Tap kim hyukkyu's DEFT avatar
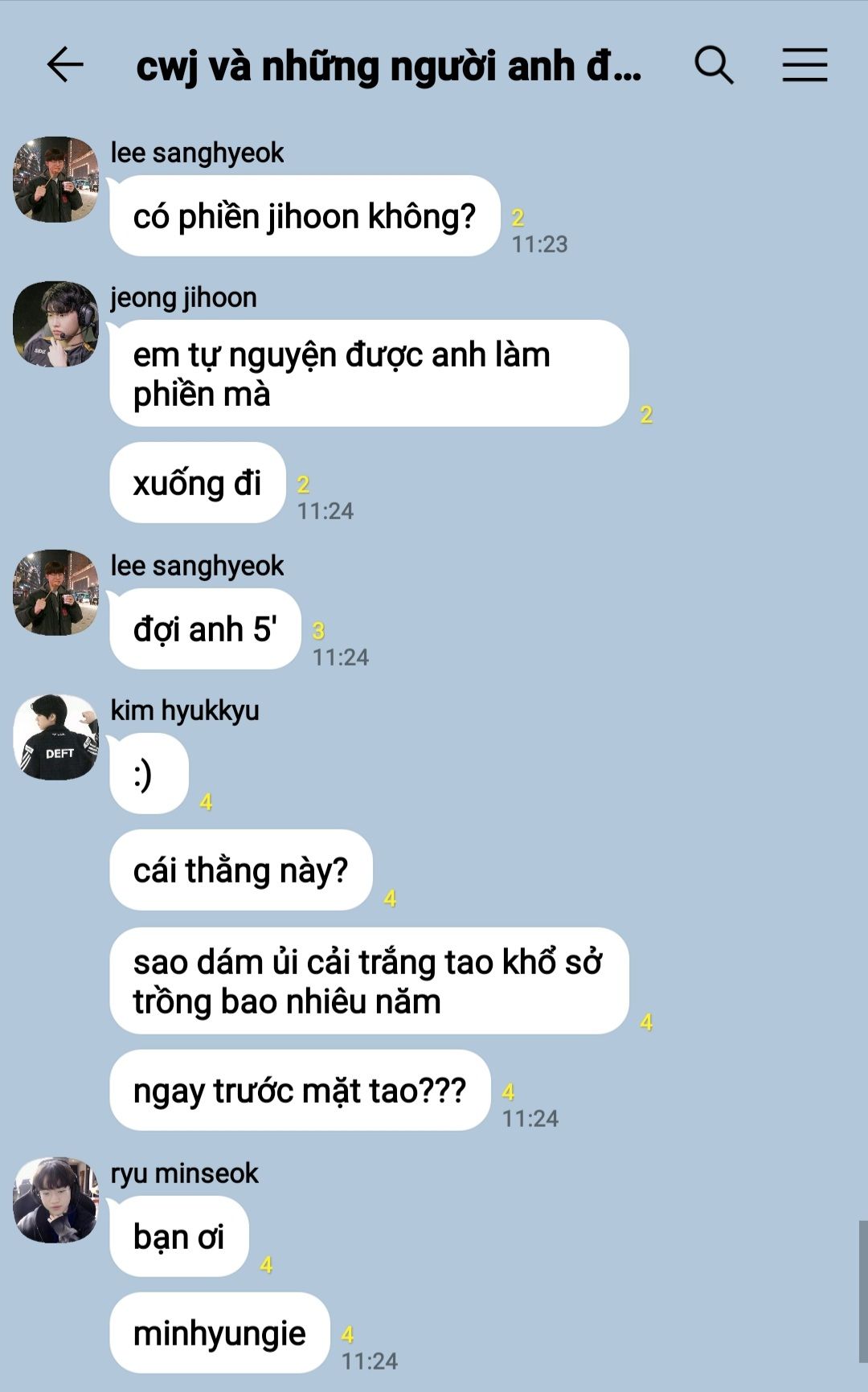Screen dimensions: 868x1392 pos(55,737)
